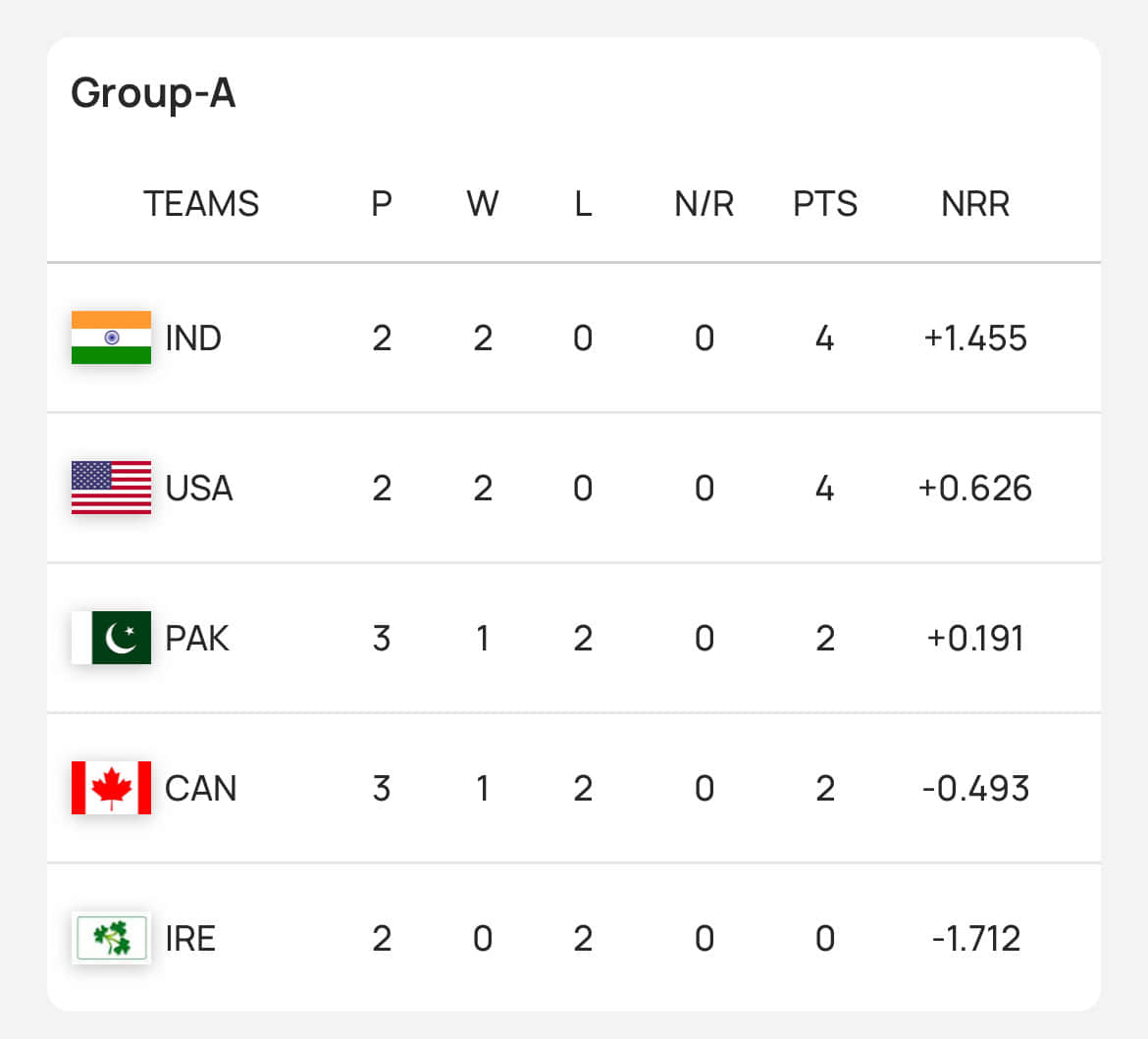The height and width of the screenshot is (1039, 1148).
Task: Select the IRE team name
Action: coord(190,939)
